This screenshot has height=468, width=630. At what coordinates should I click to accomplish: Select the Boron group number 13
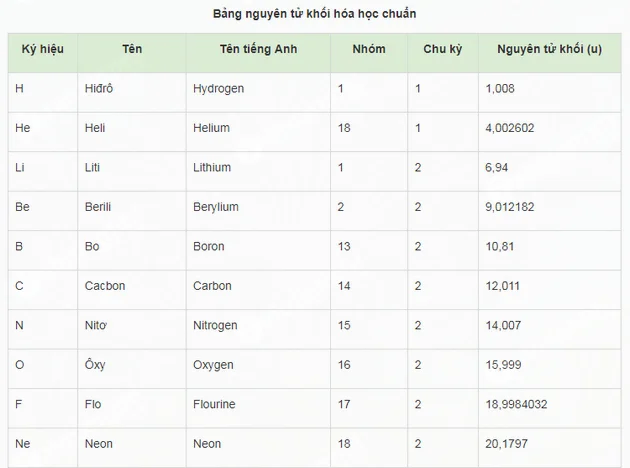[x=344, y=246]
